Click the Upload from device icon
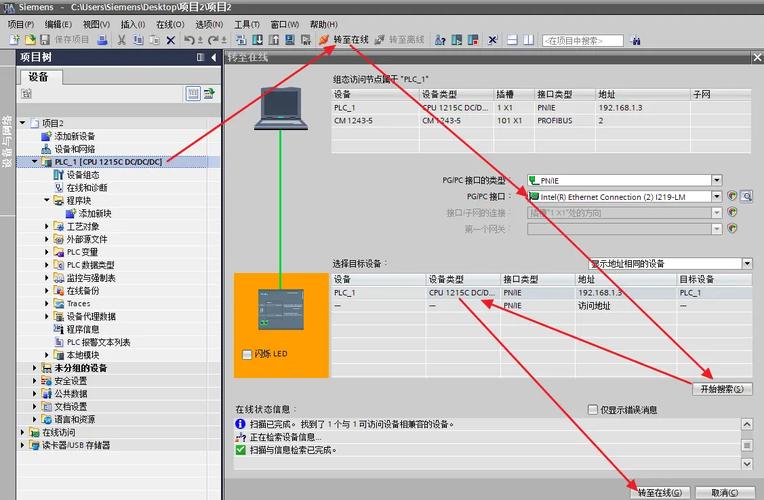764x500 pixels. click(x=273, y=40)
